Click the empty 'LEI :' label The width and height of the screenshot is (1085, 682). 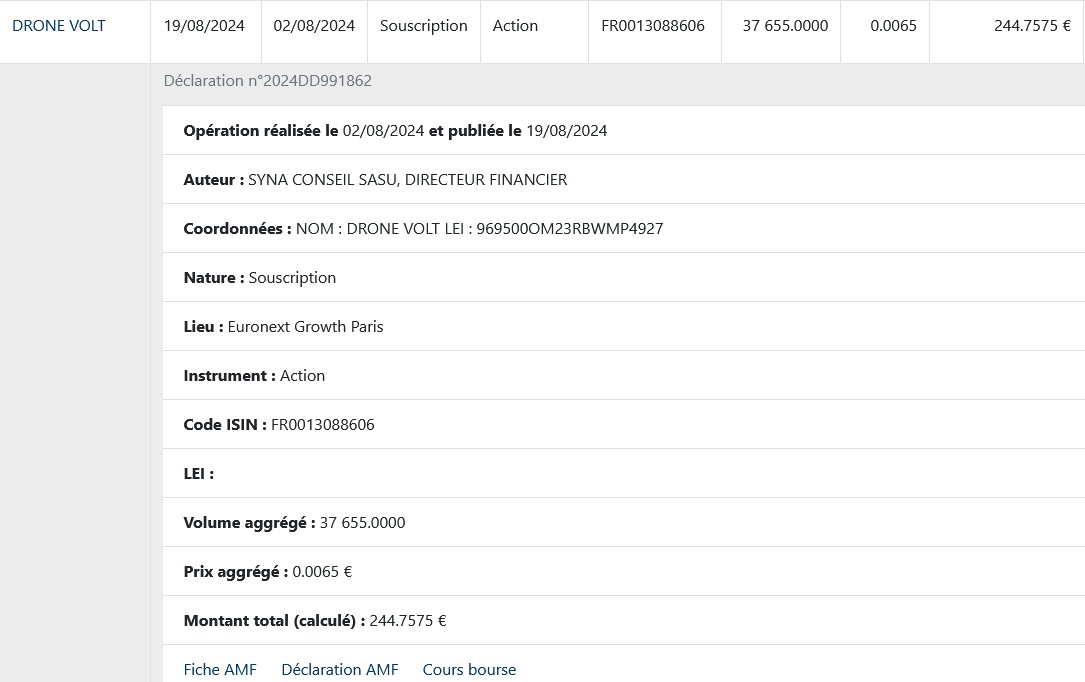pos(199,474)
